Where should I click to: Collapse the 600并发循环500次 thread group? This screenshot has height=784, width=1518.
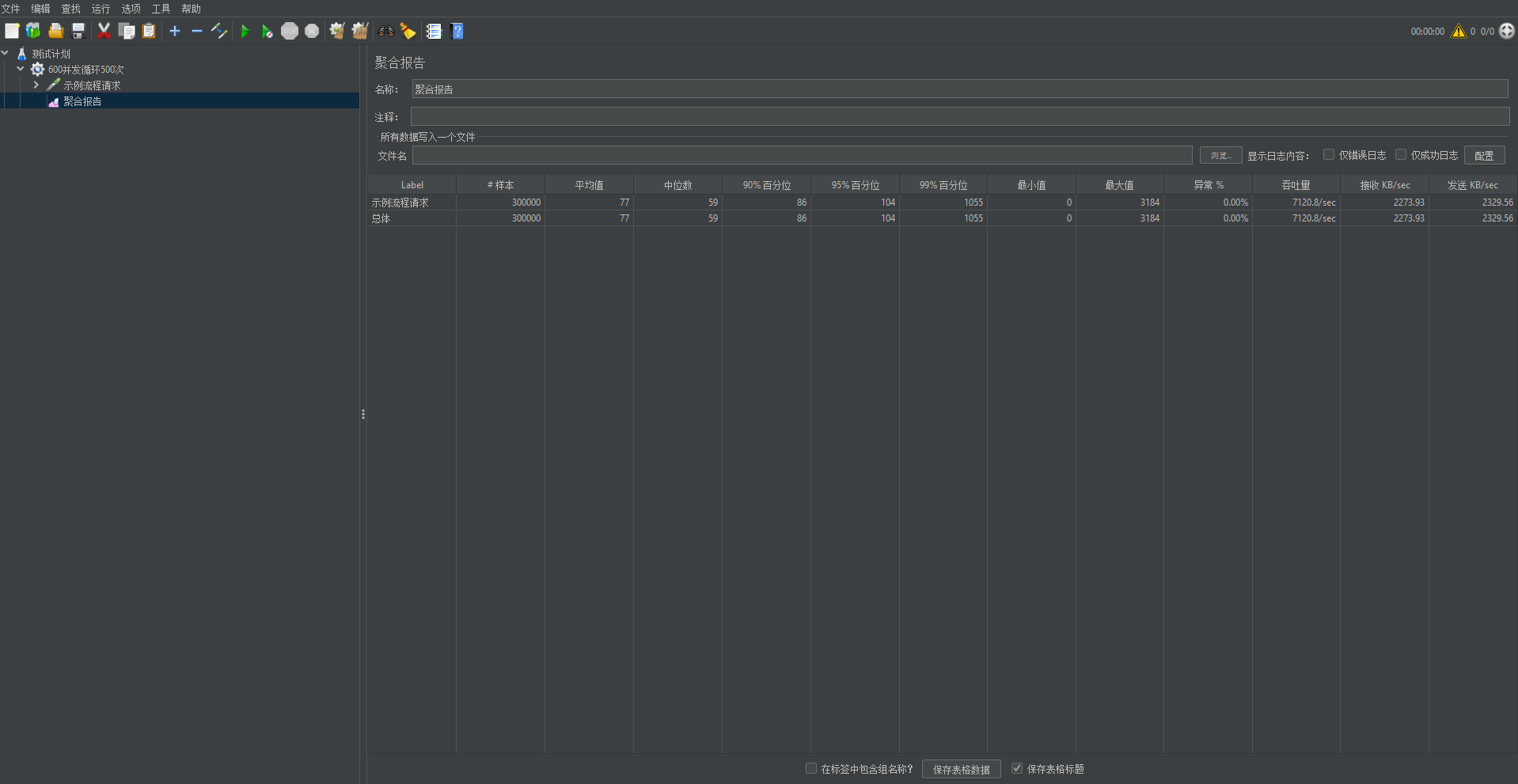(x=21, y=70)
